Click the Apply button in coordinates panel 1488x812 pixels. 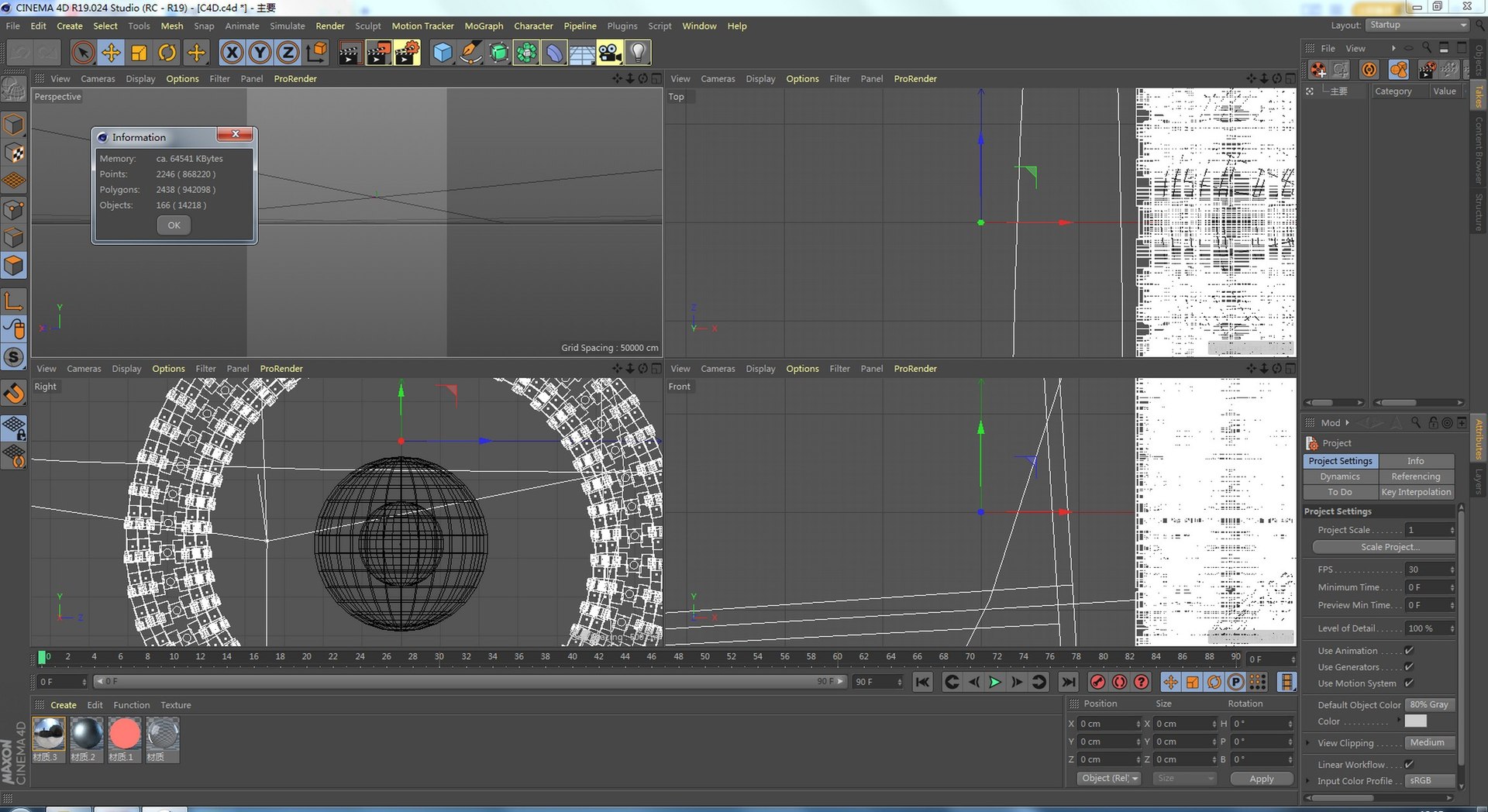(1262, 779)
